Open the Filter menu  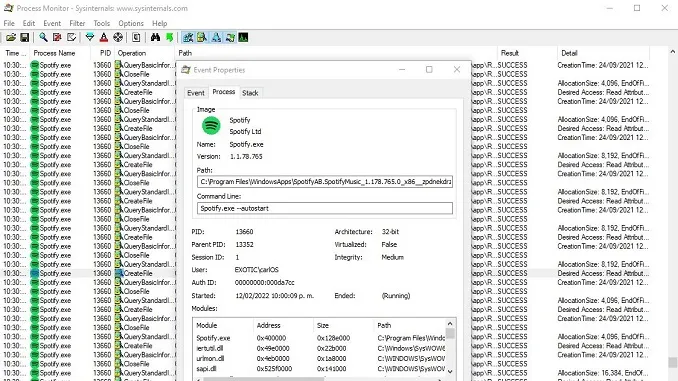pyautogui.click(x=77, y=23)
